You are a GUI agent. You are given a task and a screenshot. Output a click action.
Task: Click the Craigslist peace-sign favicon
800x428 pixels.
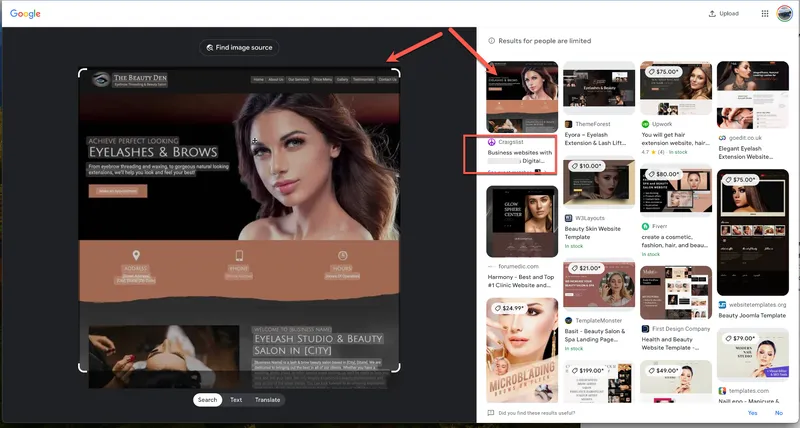(491, 142)
